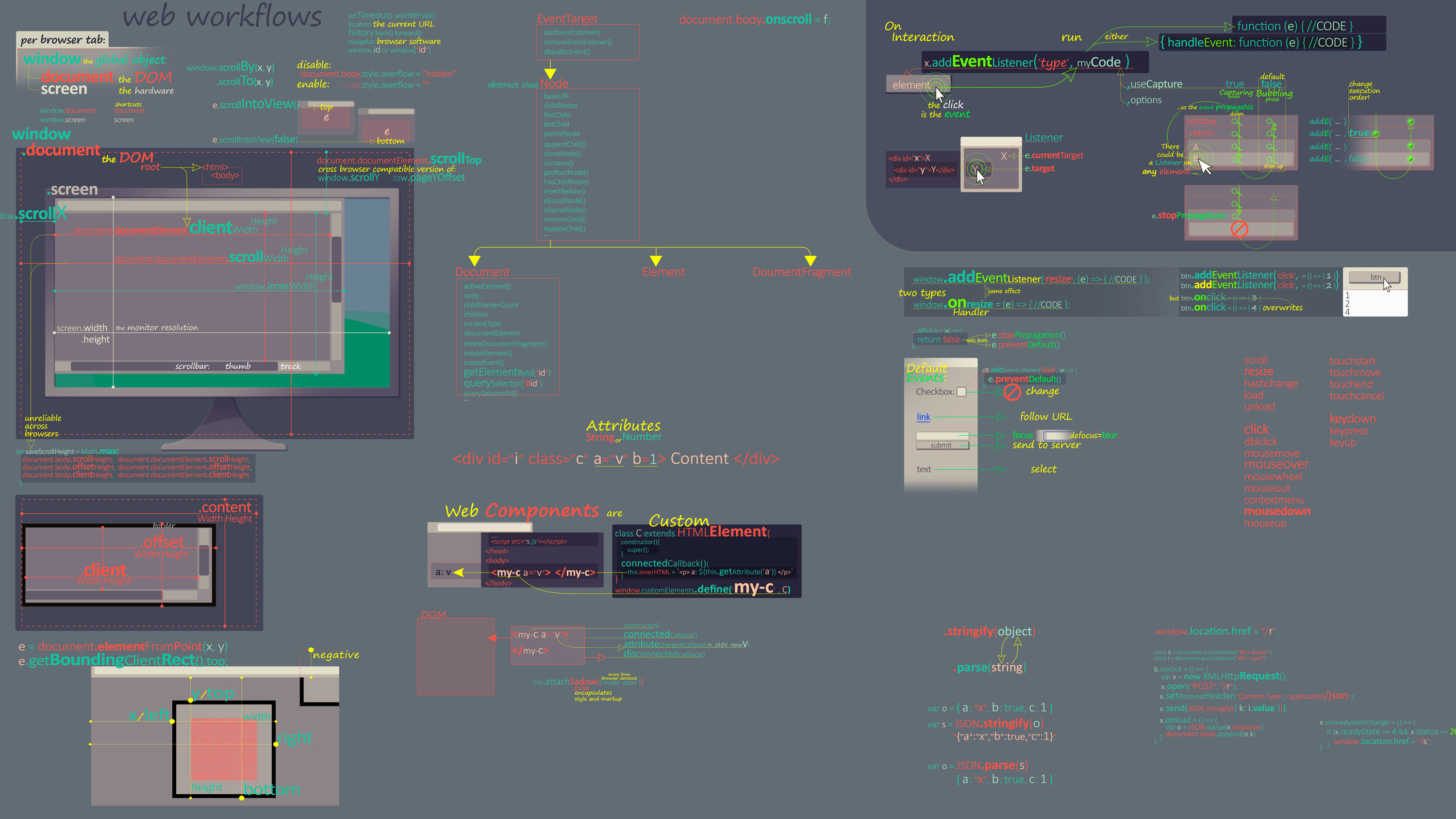
Task: Click the large "window.location.href = "/r";" heading
Action: click(1217, 631)
